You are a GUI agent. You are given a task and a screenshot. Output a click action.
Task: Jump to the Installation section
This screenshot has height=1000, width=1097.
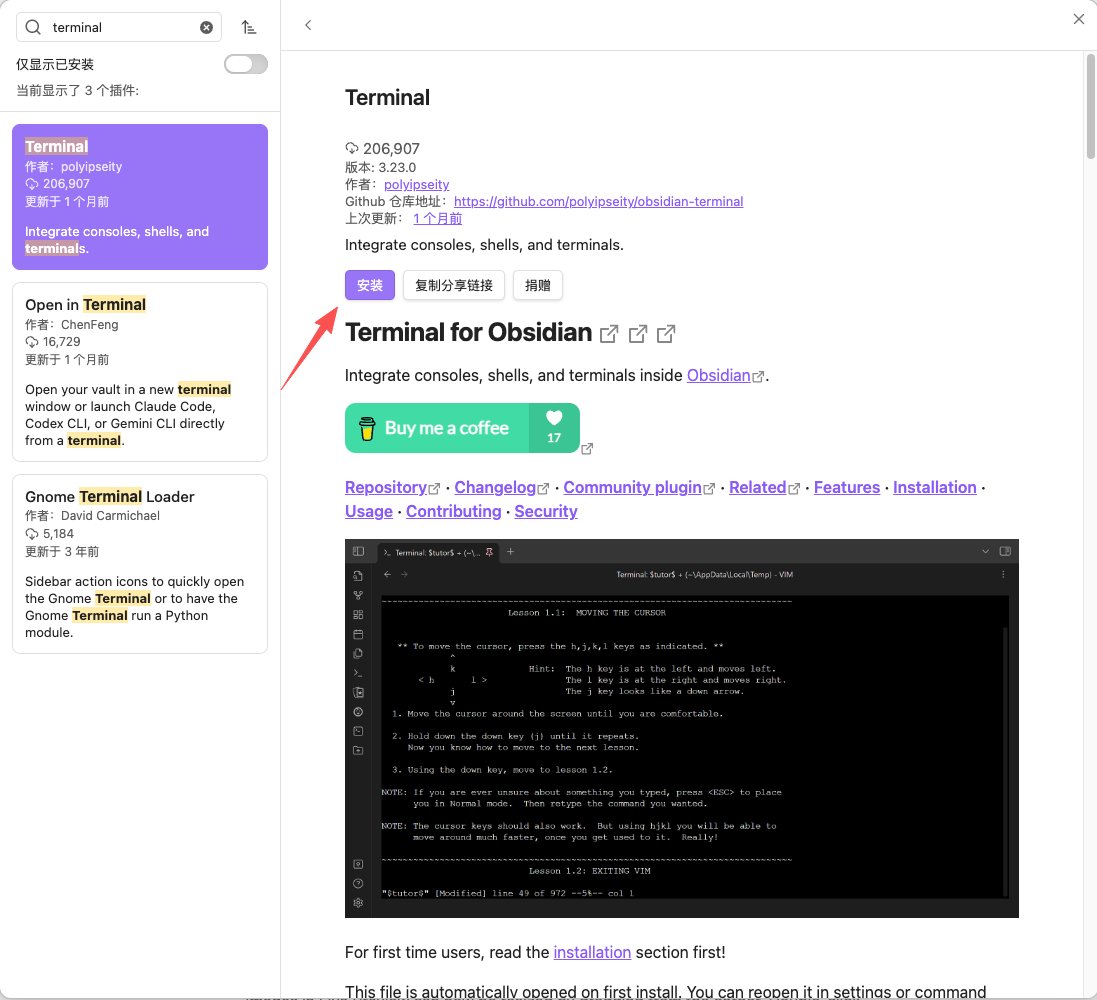coord(935,488)
